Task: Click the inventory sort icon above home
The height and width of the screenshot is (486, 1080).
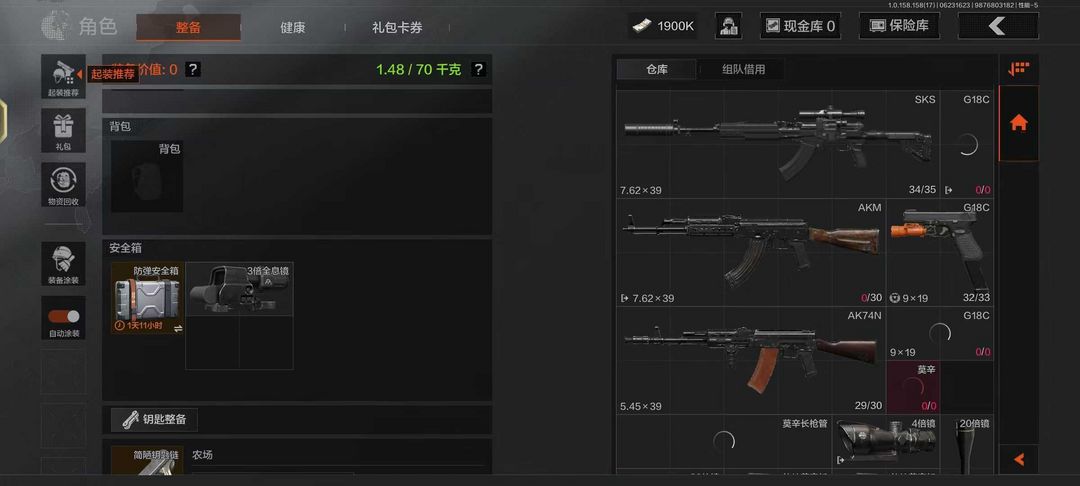Action: (x=1018, y=69)
